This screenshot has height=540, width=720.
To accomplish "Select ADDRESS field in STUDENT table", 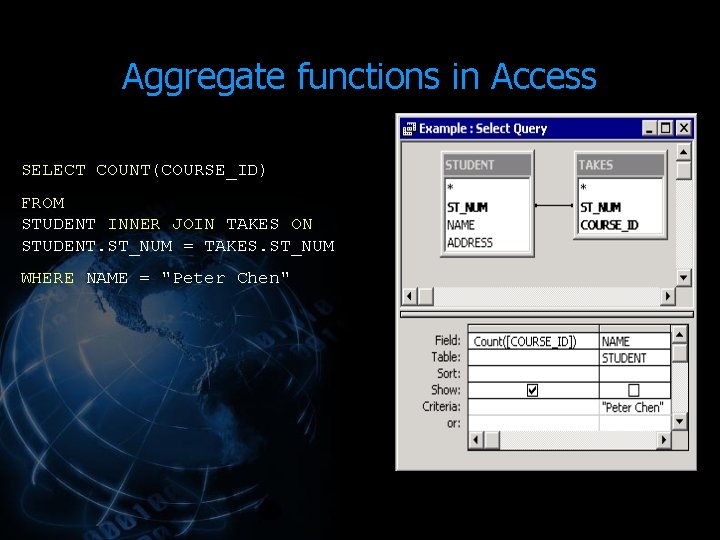I will tap(470, 242).
